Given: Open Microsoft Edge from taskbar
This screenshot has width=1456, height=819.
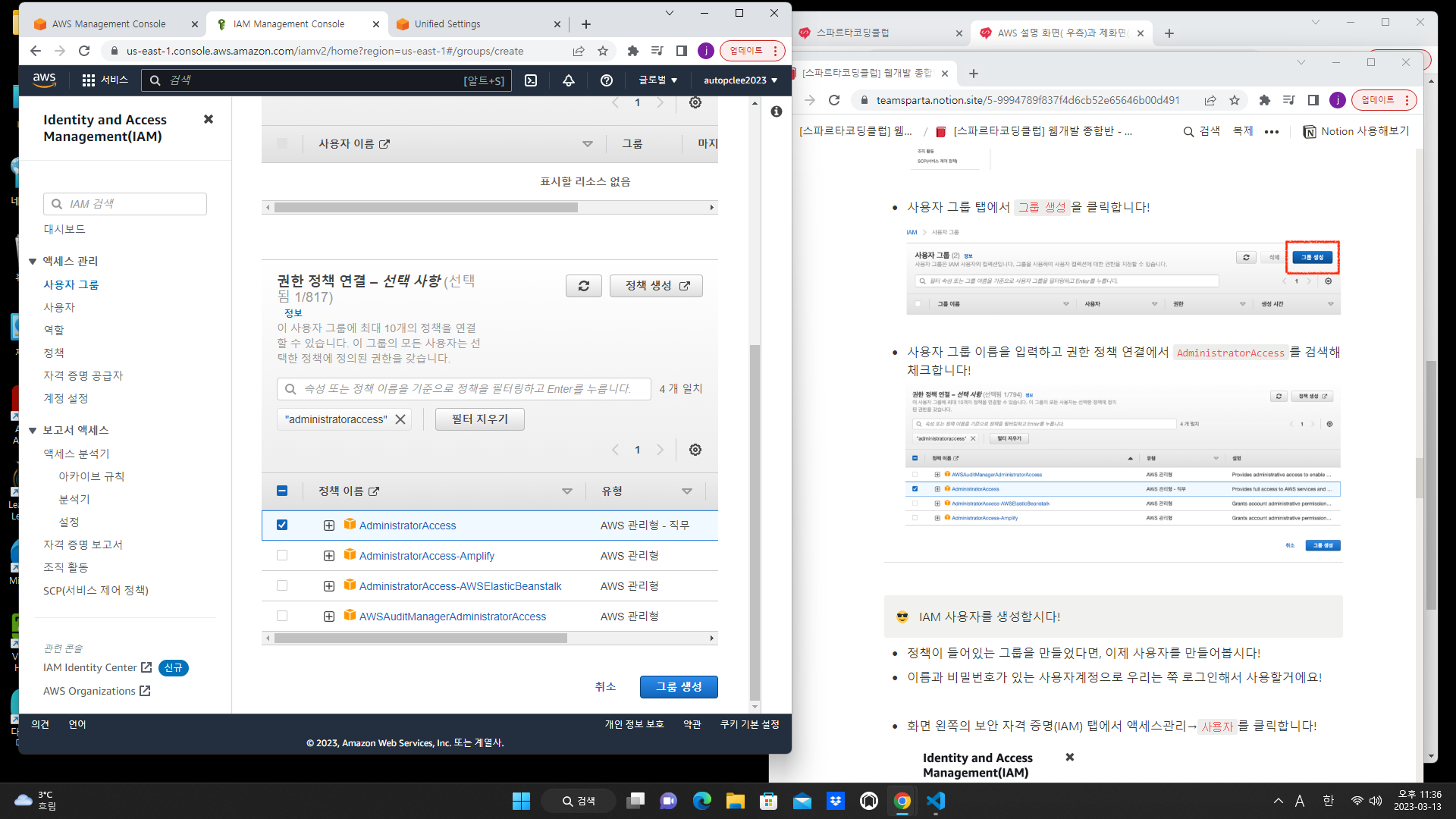Looking at the screenshot, I should click(x=702, y=801).
